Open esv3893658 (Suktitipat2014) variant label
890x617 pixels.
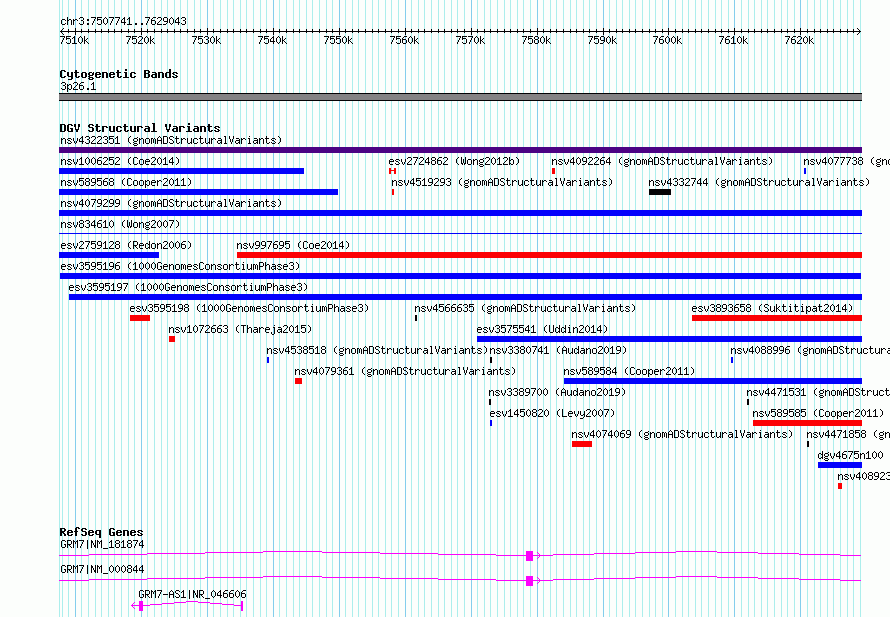pos(772,308)
